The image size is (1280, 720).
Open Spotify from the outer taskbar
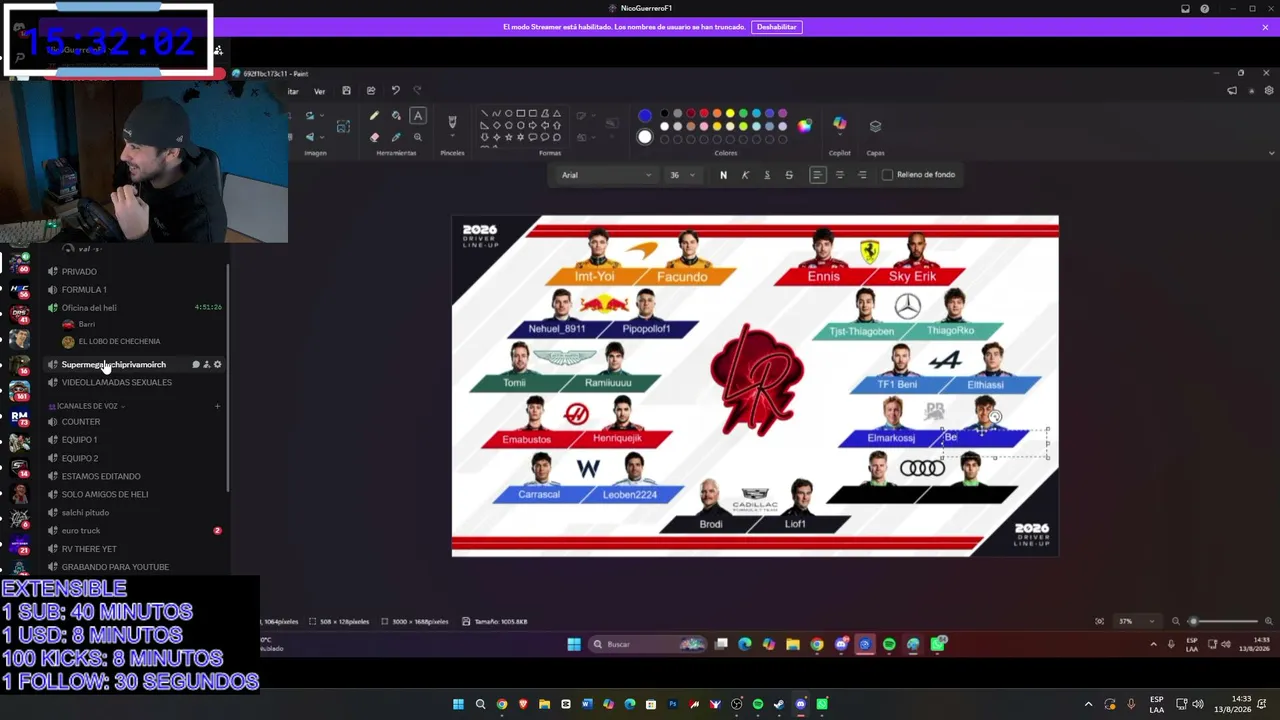coord(757,704)
